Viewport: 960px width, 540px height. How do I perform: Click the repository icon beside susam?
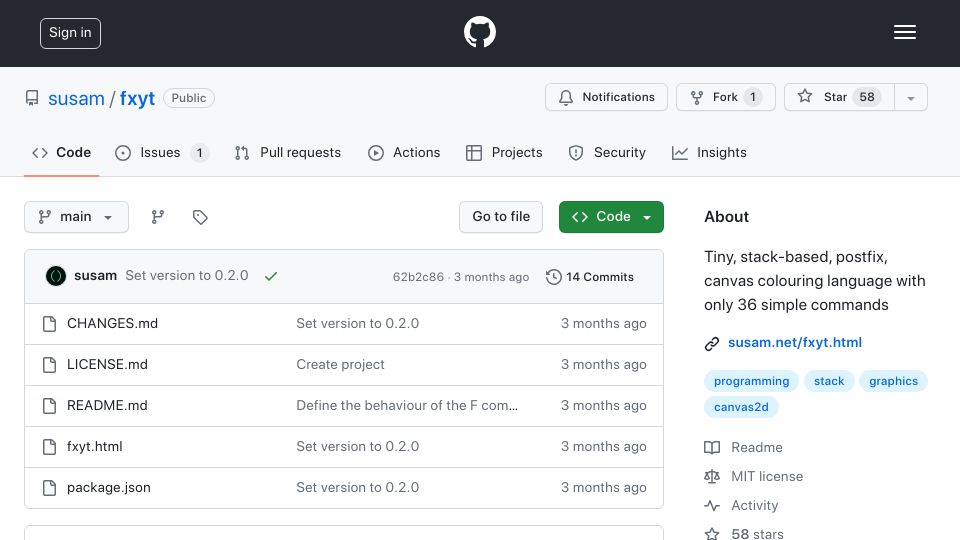[x=32, y=98]
